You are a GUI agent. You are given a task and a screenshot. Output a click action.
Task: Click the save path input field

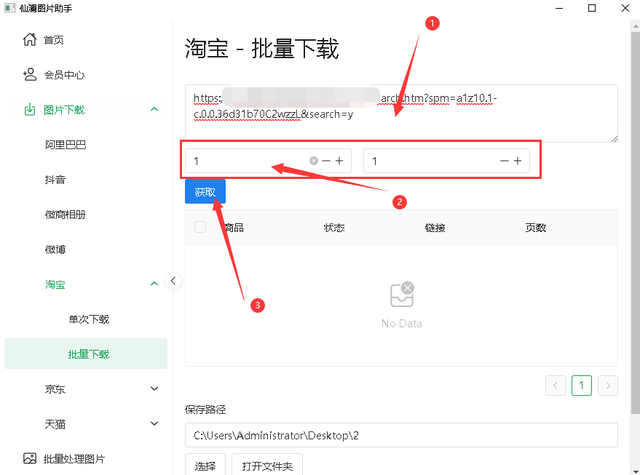click(x=400, y=435)
